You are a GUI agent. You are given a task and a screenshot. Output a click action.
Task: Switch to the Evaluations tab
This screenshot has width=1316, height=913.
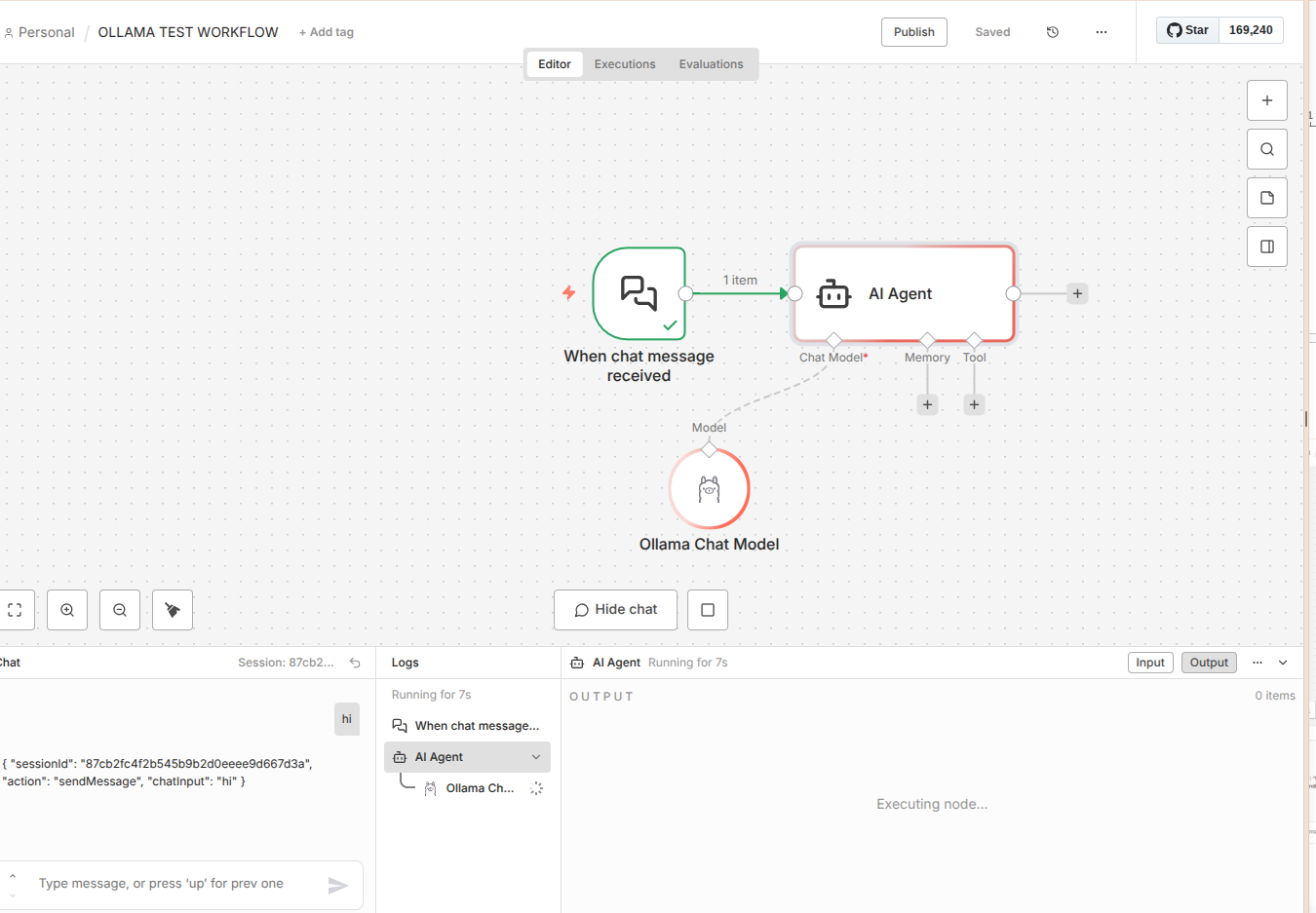[x=711, y=64]
